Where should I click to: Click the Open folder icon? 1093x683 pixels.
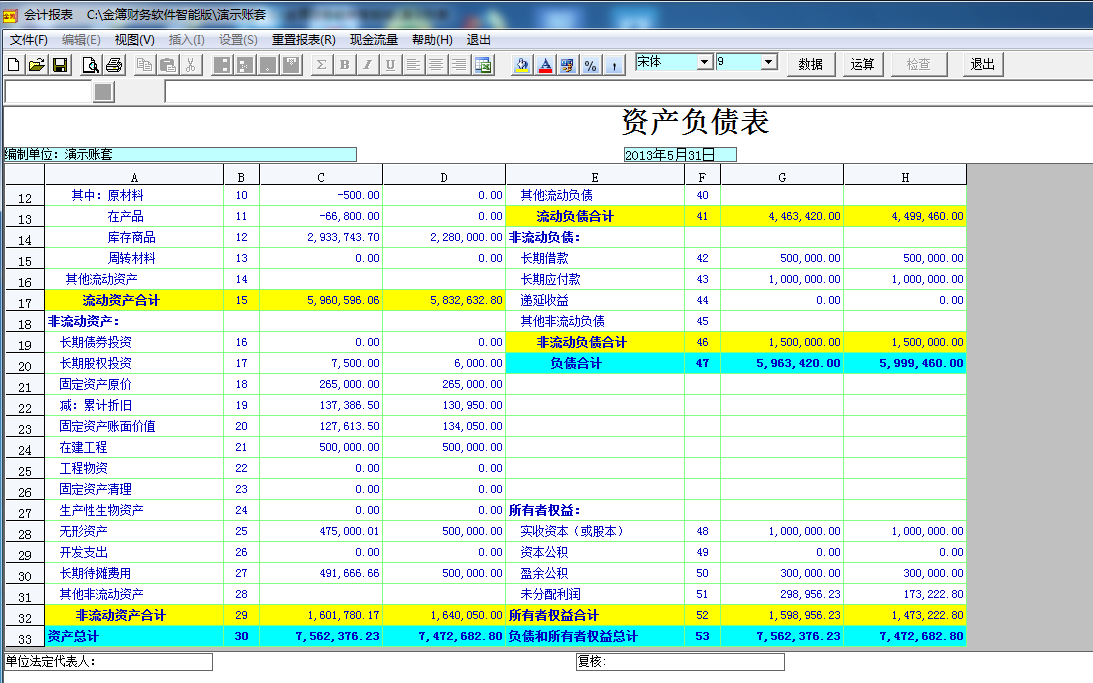click(x=37, y=65)
